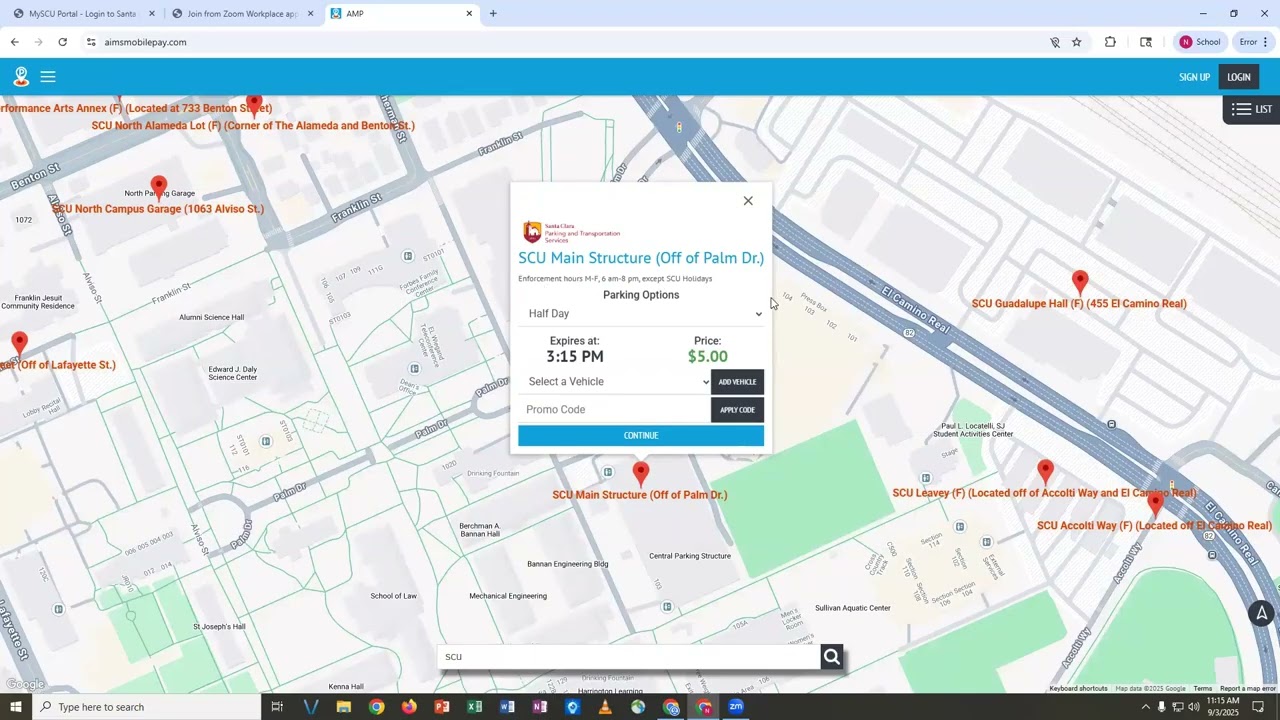Click the SCU North Campus Garage red pin
This screenshot has height=720, width=1280.
(x=158, y=188)
